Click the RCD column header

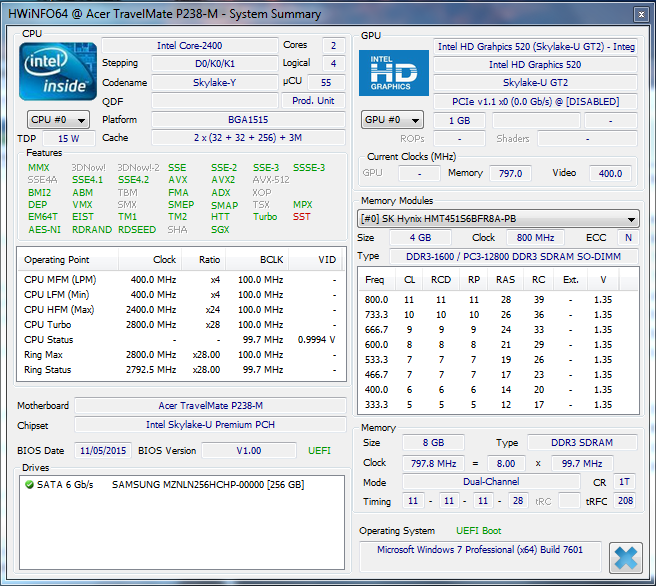coord(441,280)
